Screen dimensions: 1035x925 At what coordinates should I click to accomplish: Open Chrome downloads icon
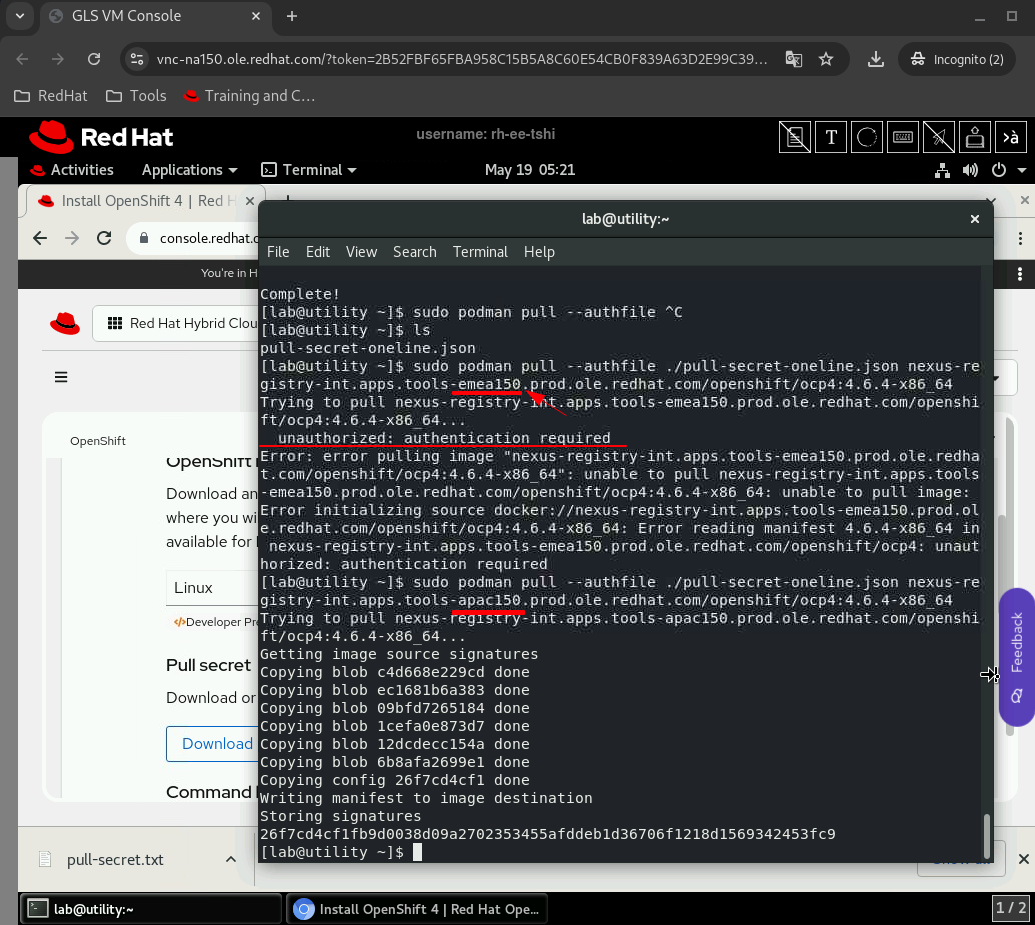coord(876,59)
